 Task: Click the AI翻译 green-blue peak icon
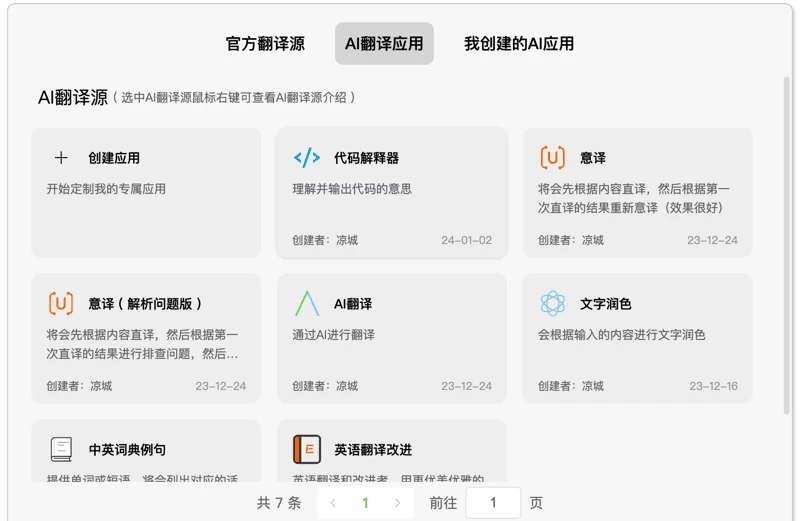tap(307, 304)
